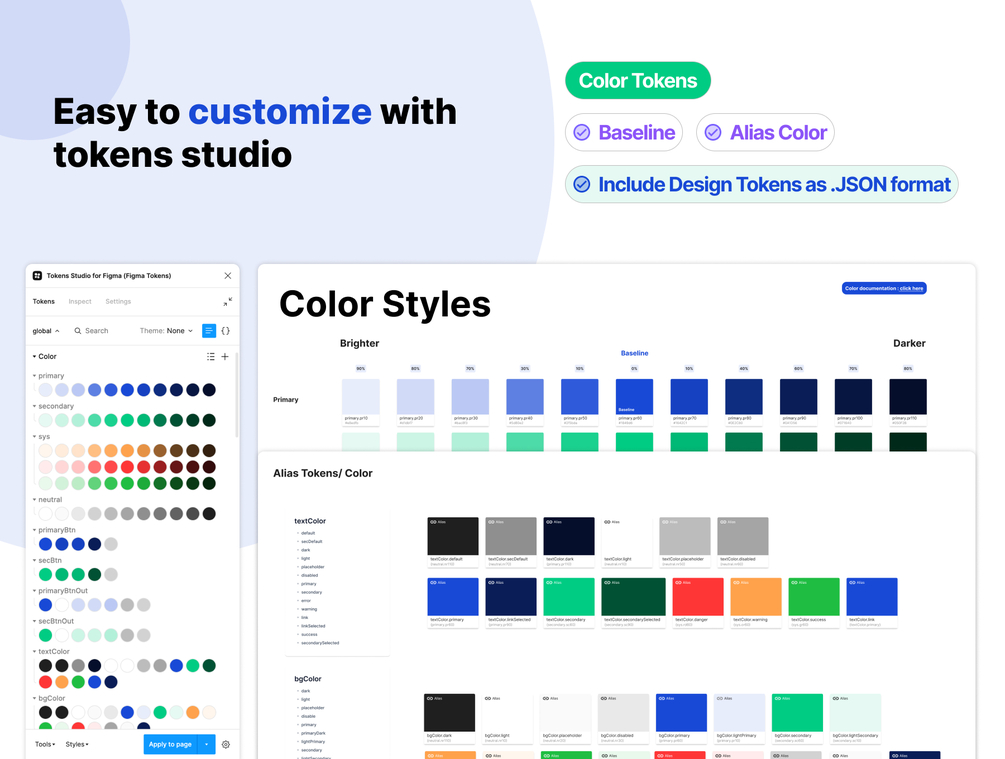The height and width of the screenshot is (759, 1005).
Task: Collapse the sys token group
Action: (x=35, y=437)
